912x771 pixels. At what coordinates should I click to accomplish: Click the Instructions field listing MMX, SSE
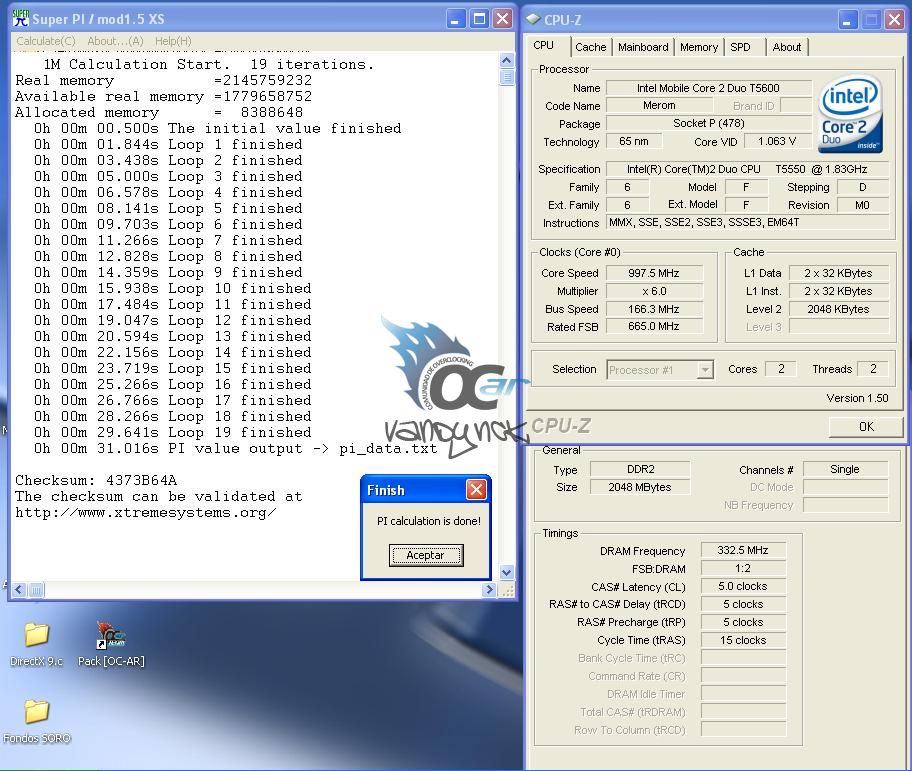pos(747,222)
